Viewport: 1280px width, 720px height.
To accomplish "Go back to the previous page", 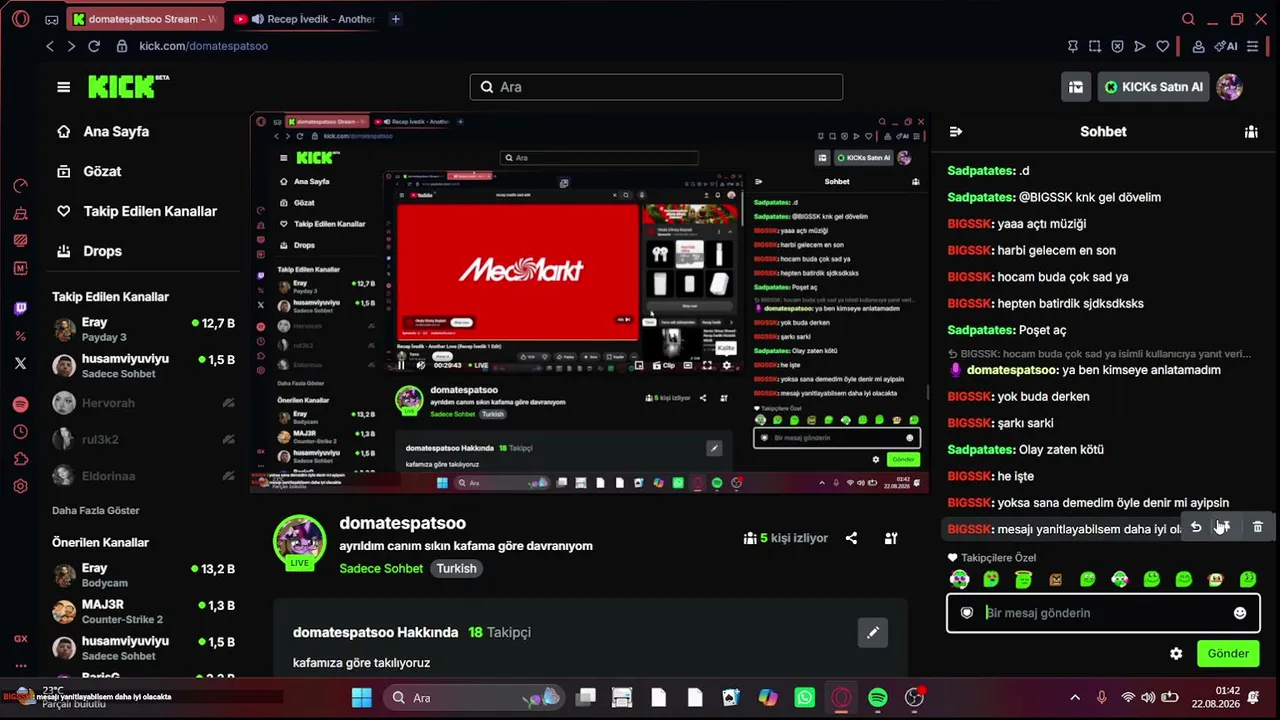I will 50,46.
